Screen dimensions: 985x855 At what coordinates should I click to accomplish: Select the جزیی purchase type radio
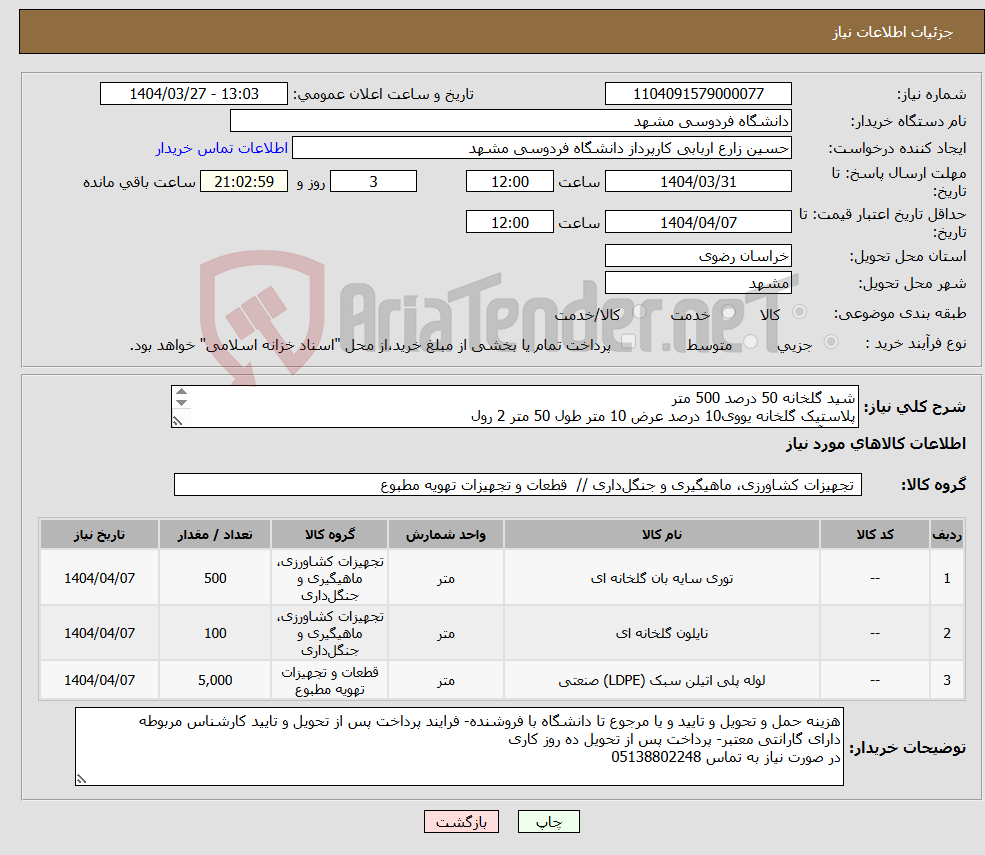830,342
